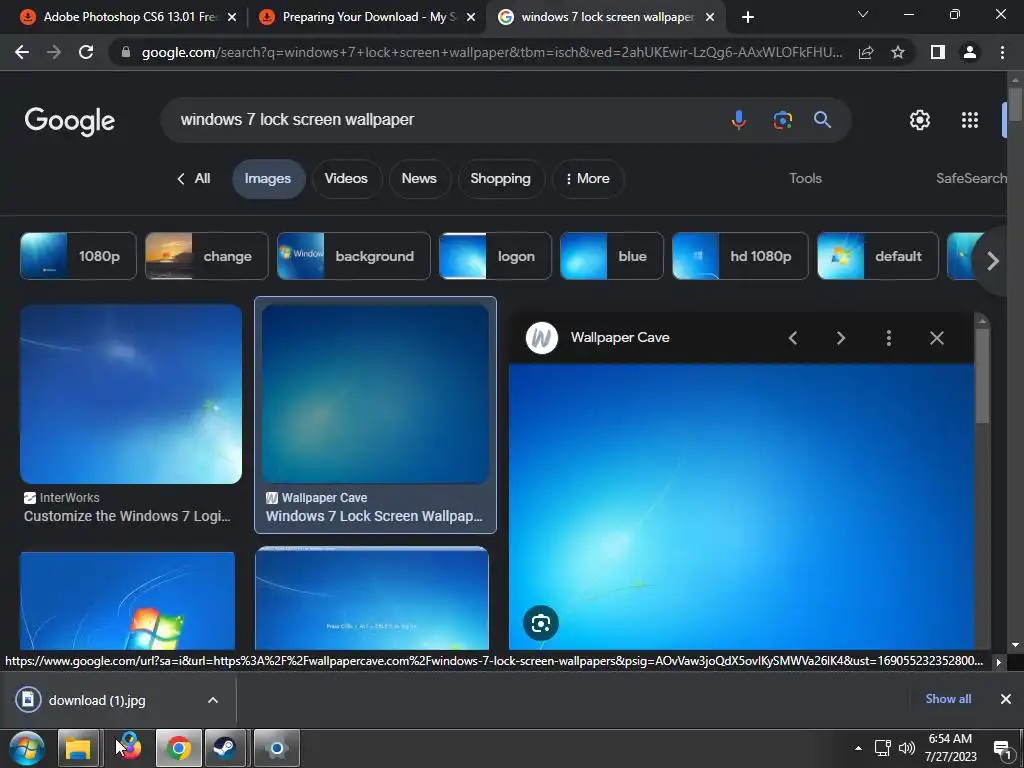Click the taskbar clock showing 6:54 AM
The width and height of the screenshot is (1024, 768).
point(950,748)
